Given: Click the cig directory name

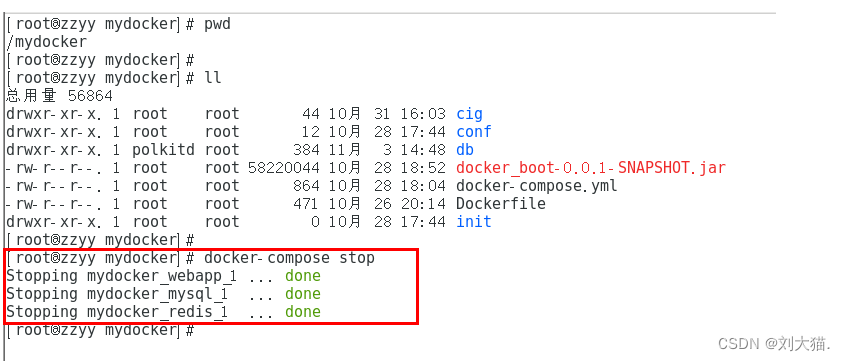Looking at the screenshot, I should point(469,114).
